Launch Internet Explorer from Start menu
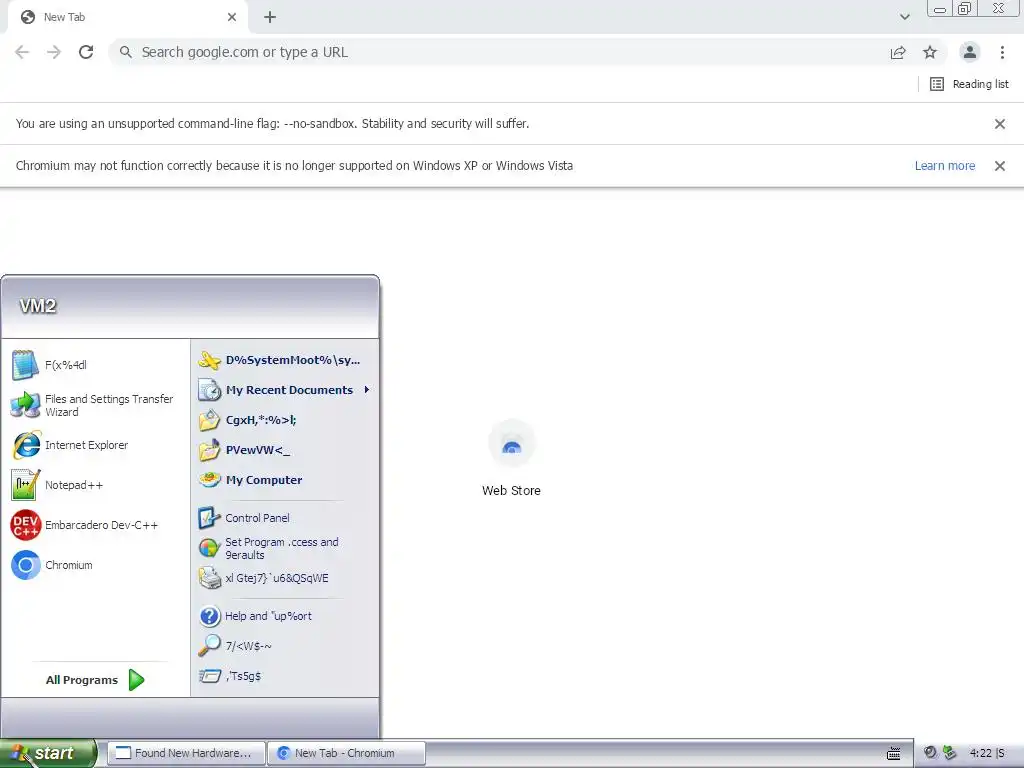Screen dimensions: 1024x768 95,445
